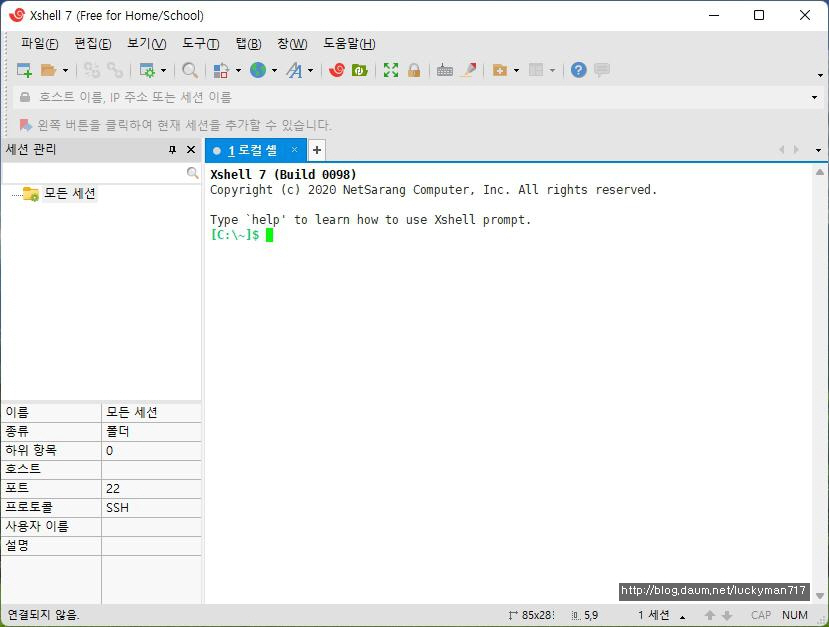829x627 pixels.
Task: Click the lock screen padlock icon
Action: coord(414,70)
